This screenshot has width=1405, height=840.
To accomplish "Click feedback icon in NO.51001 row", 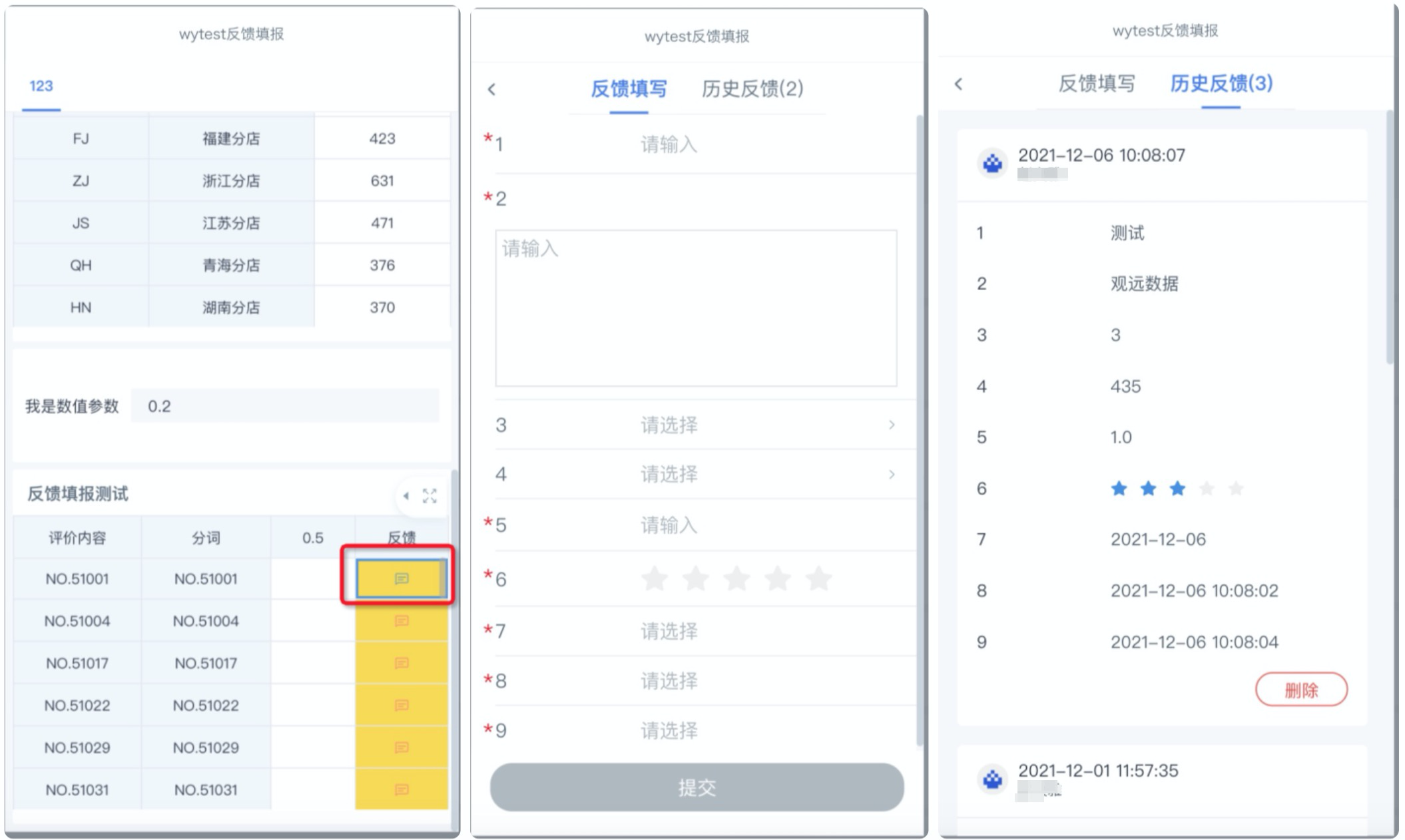I will click(401, 578).
